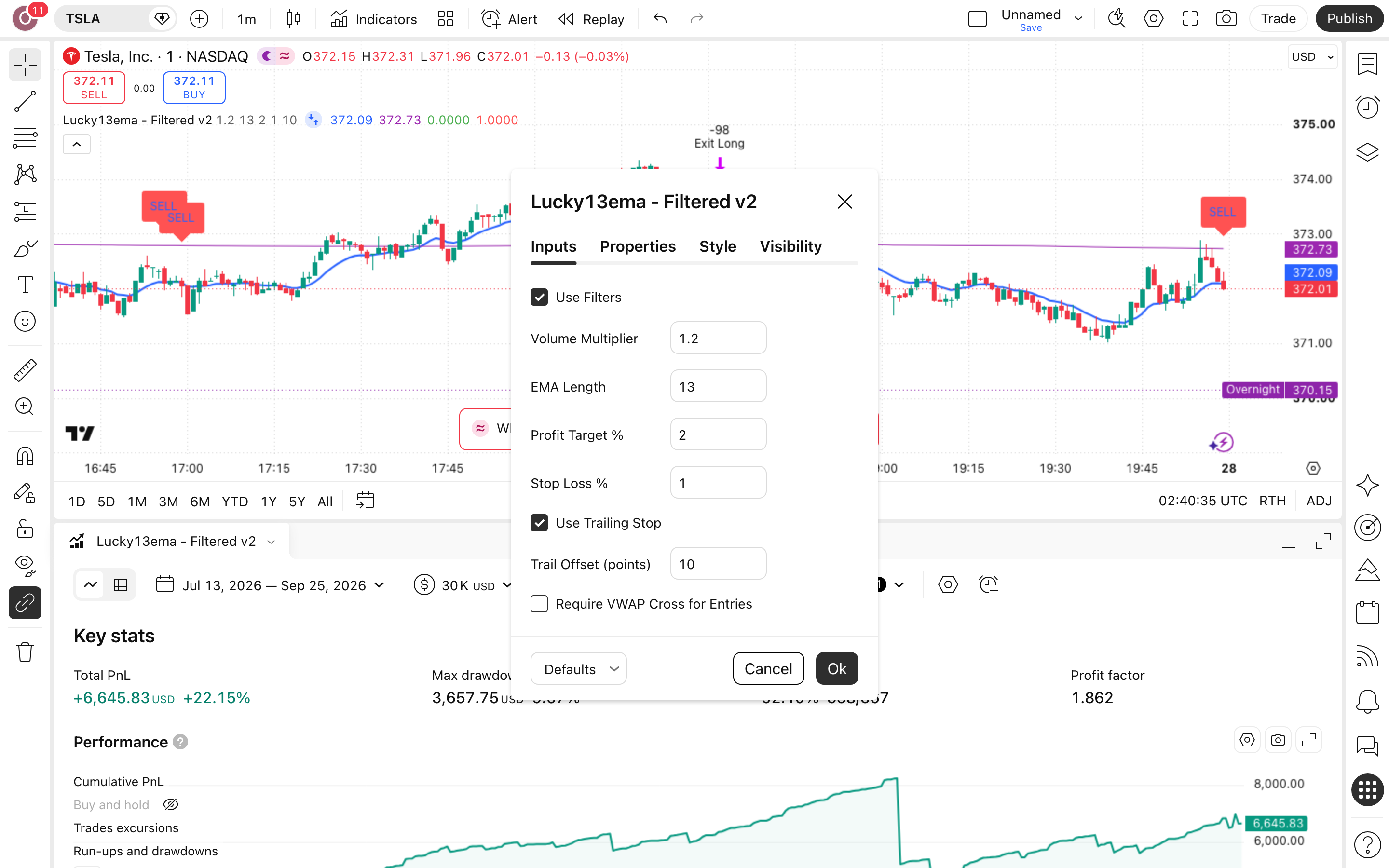Screen dimensions: 1389x868
Task: Switch to the Style tab
Action: tap(718, 246)
